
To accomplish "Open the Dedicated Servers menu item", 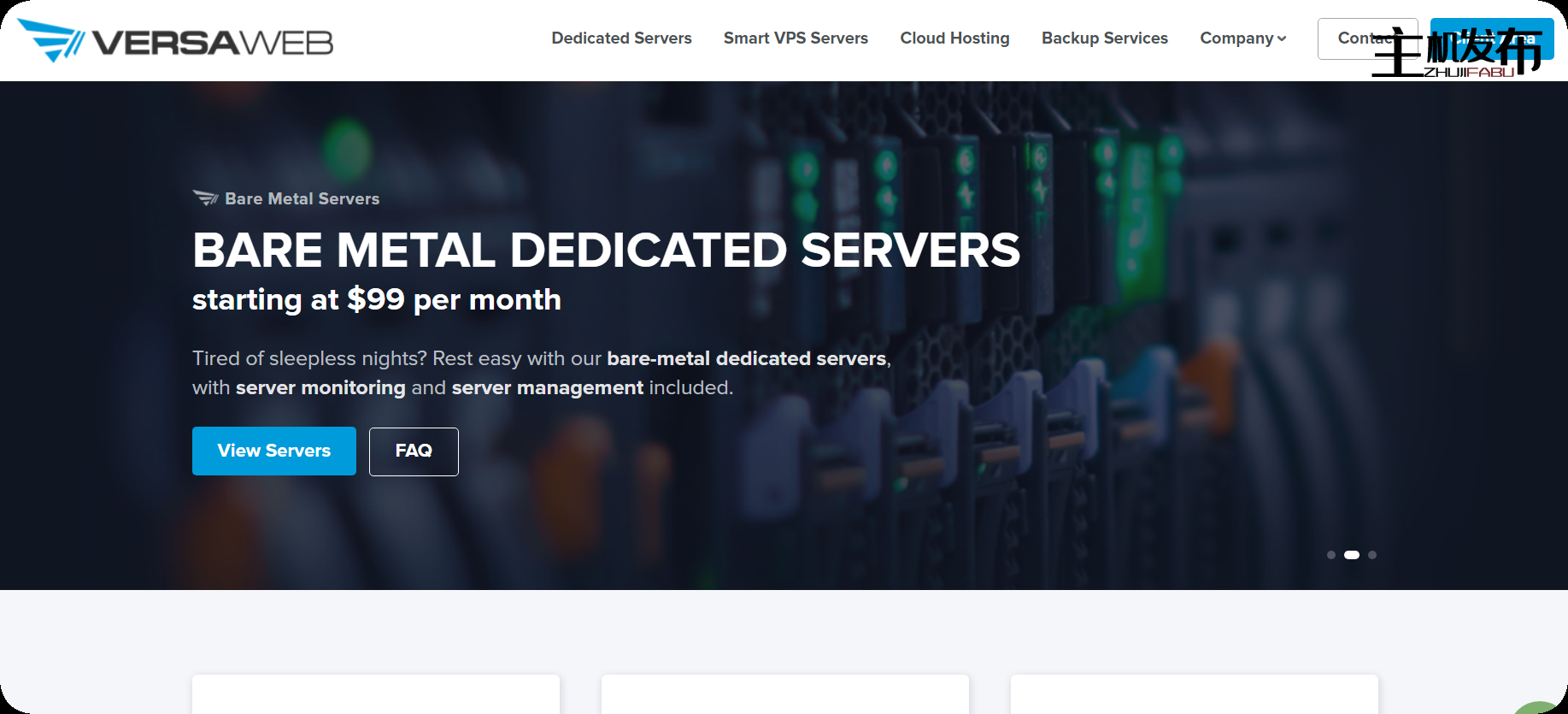I will coord(621,38).
